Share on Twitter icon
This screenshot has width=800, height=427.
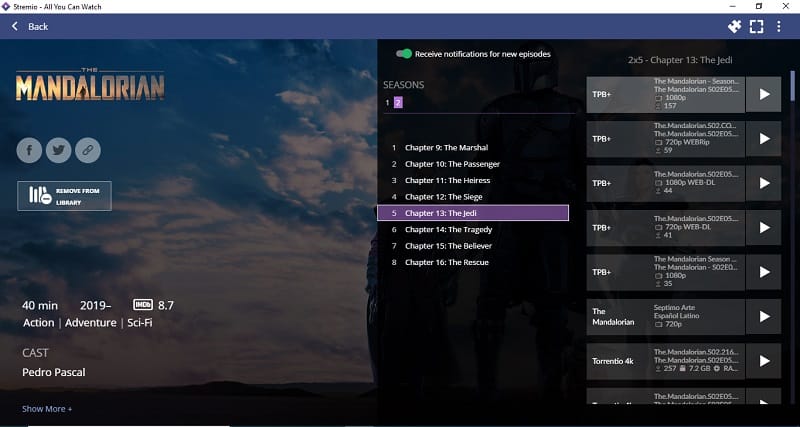point(59,150)
